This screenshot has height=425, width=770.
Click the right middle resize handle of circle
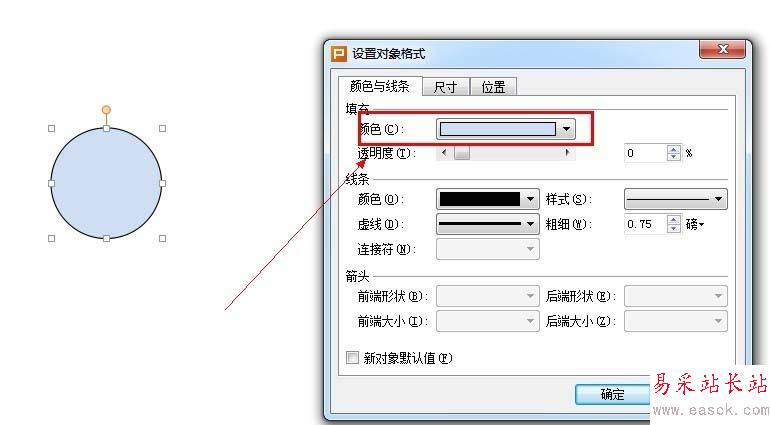[x=163, y=183]
